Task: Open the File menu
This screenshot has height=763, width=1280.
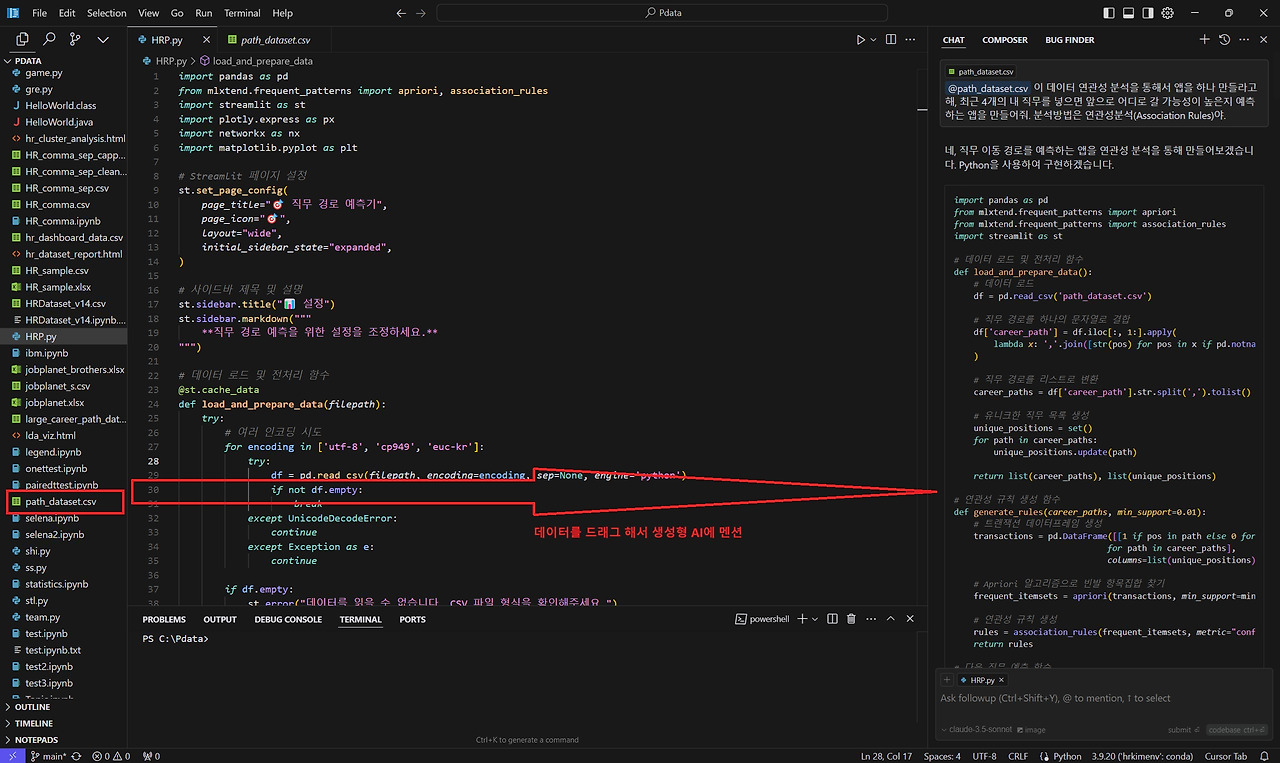Action: click(39, 13)
